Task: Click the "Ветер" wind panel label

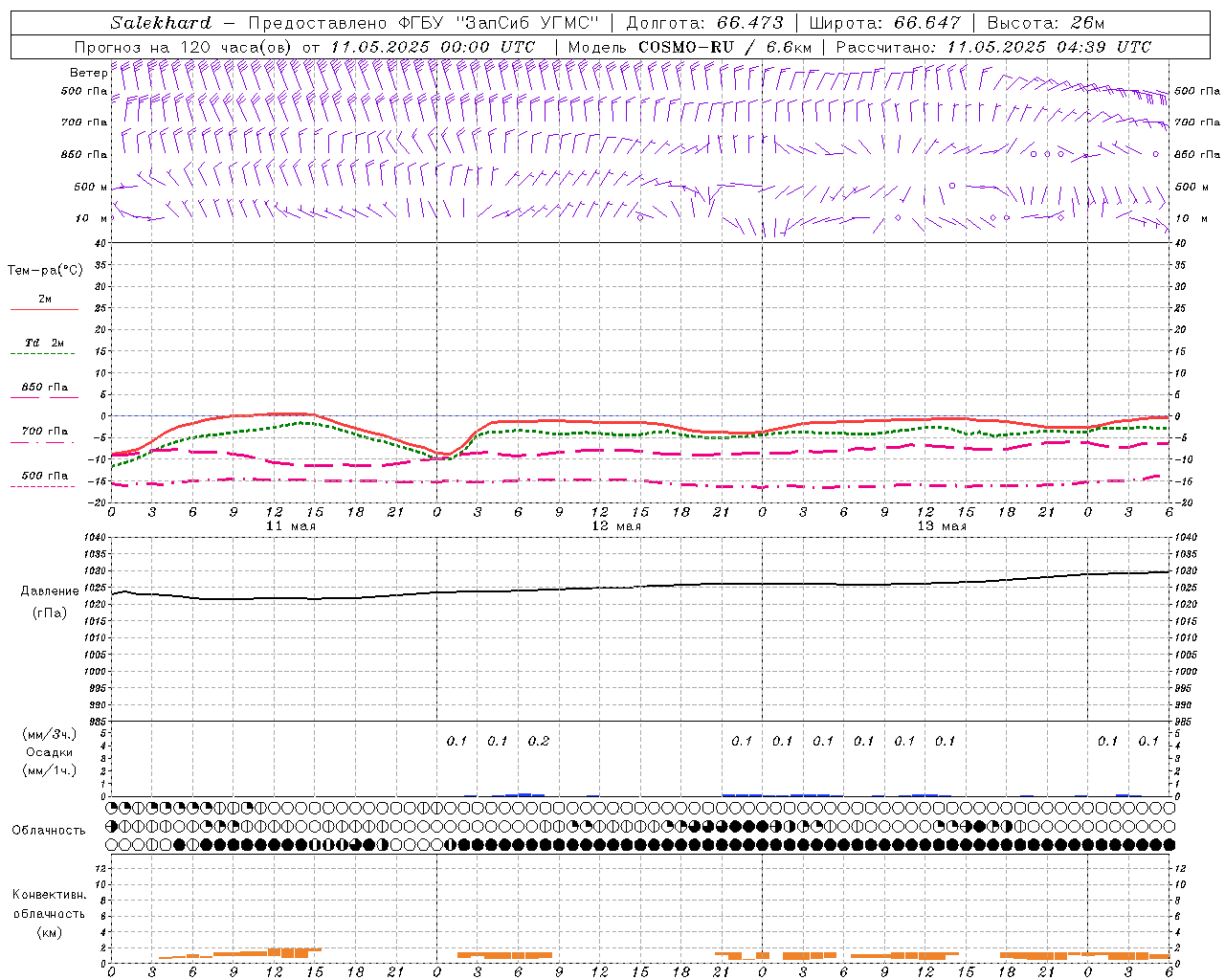Action: [88, 73]
